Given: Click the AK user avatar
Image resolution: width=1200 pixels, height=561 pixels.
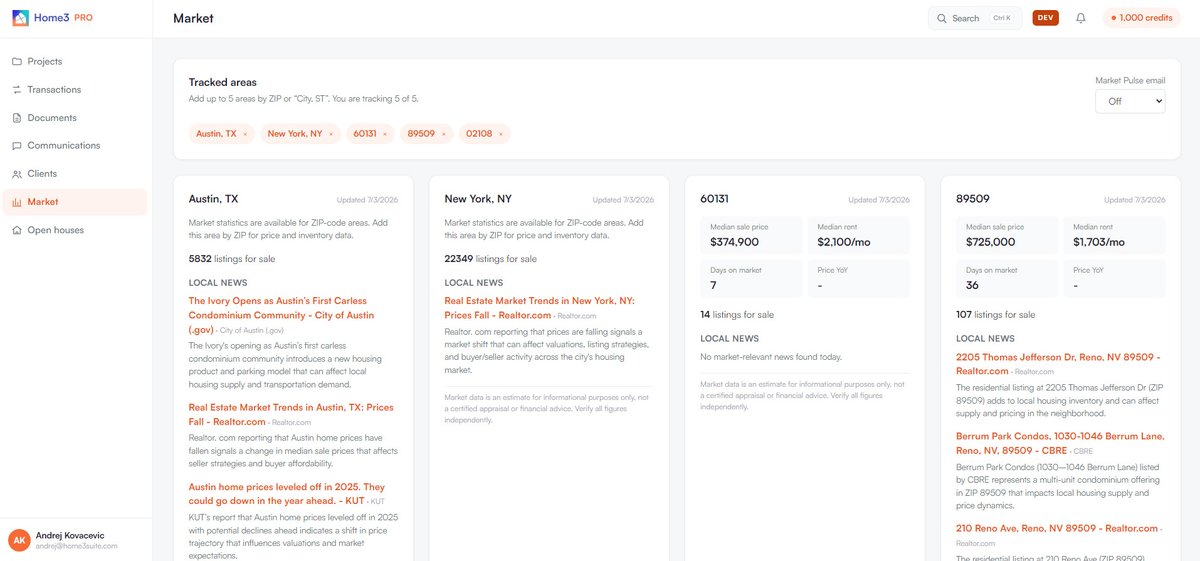Looking at the screenshot, I should [19, 540].
